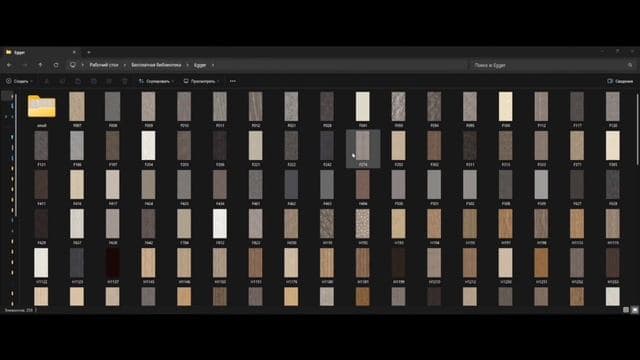Select dark texture thumbnail F206

pos(220,146)
